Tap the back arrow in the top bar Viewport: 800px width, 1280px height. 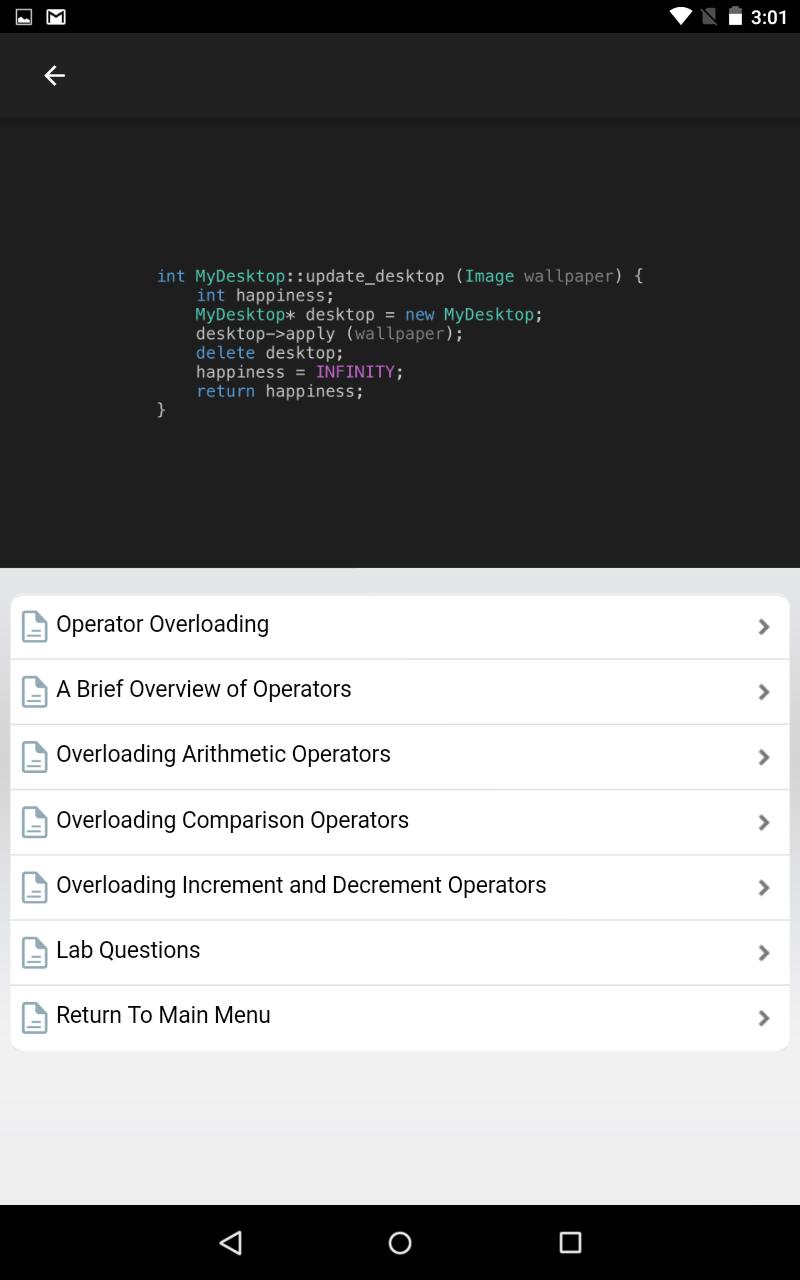pos(54,75)
